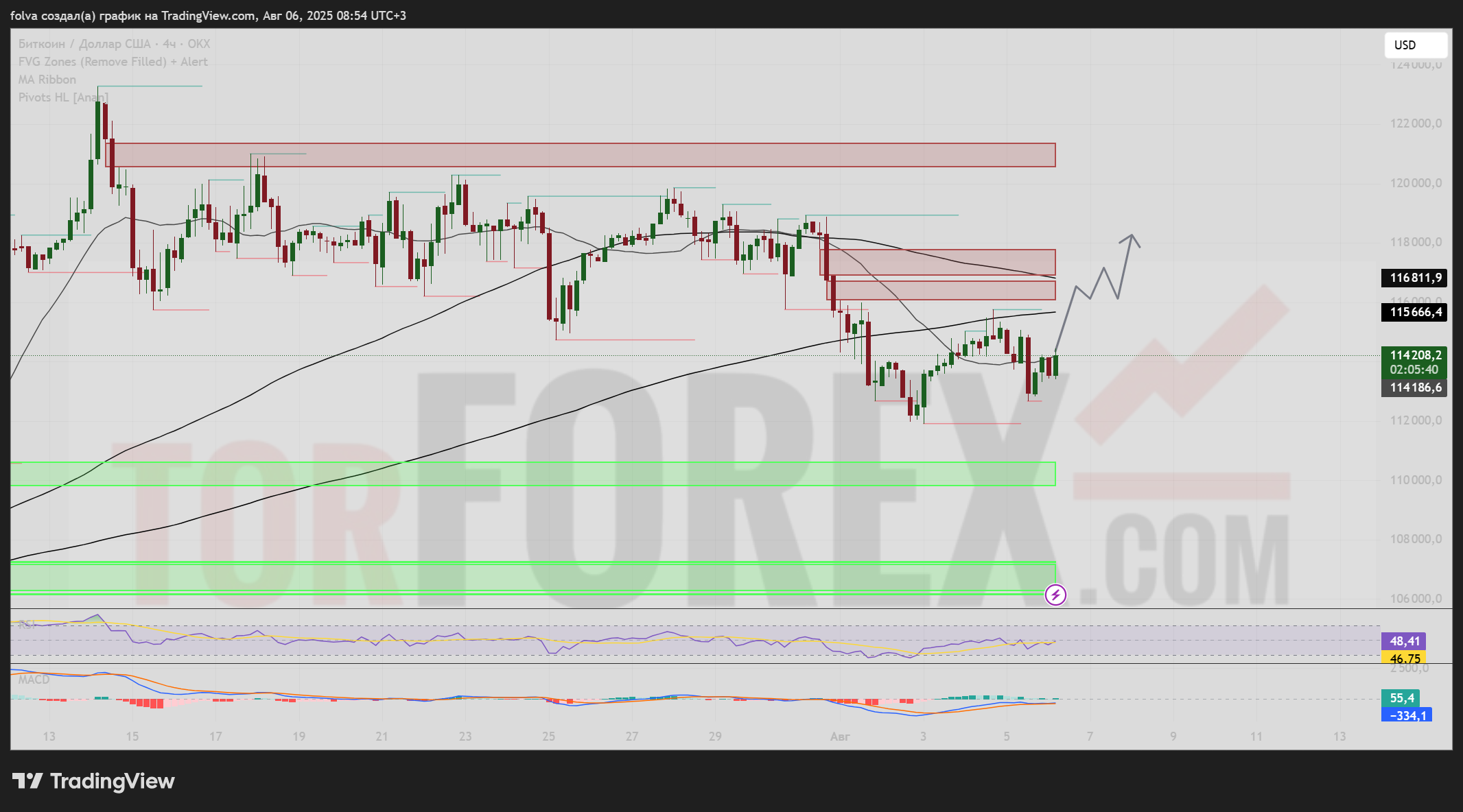Click the TradingView.com link in header text
1463x812 pixels.
pos(208,15)
